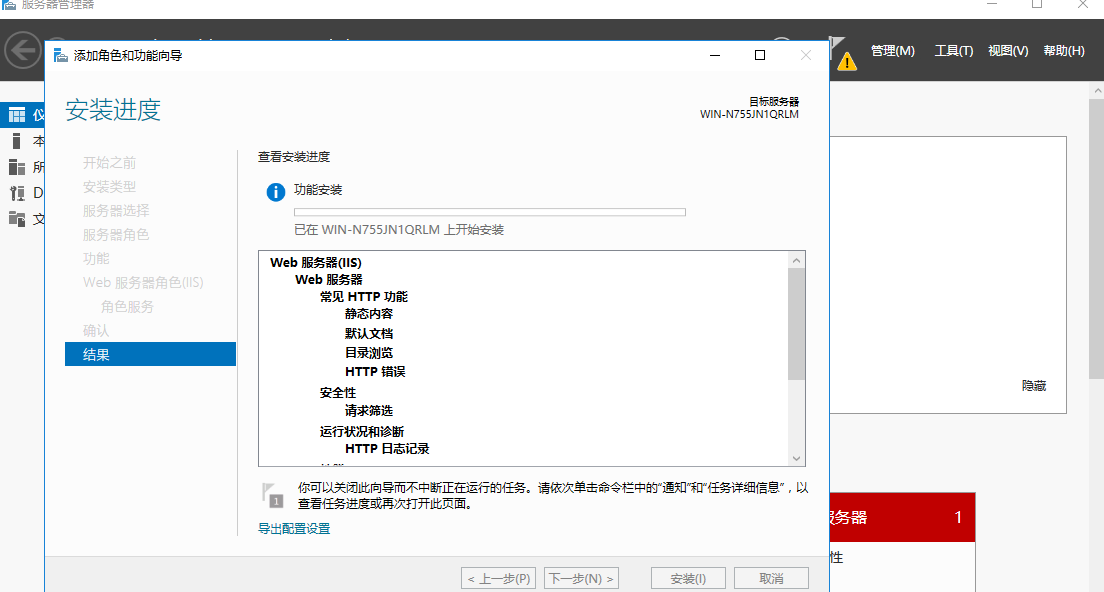Screen dimensions: 1104x592
Task: Select the All Servers icon in sidebar
Action: (x=17, y=167)
